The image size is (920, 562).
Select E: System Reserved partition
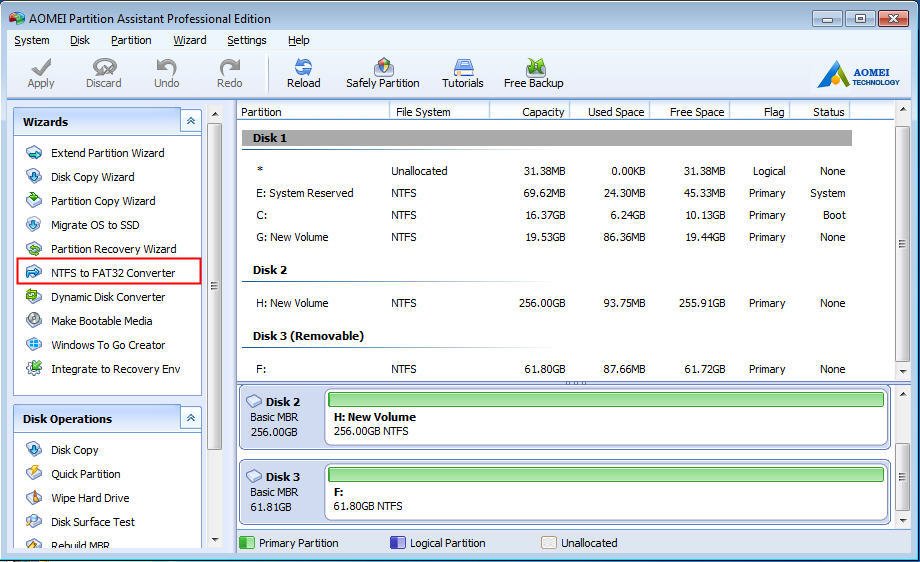pyautogui.click(x=547, y=193)
